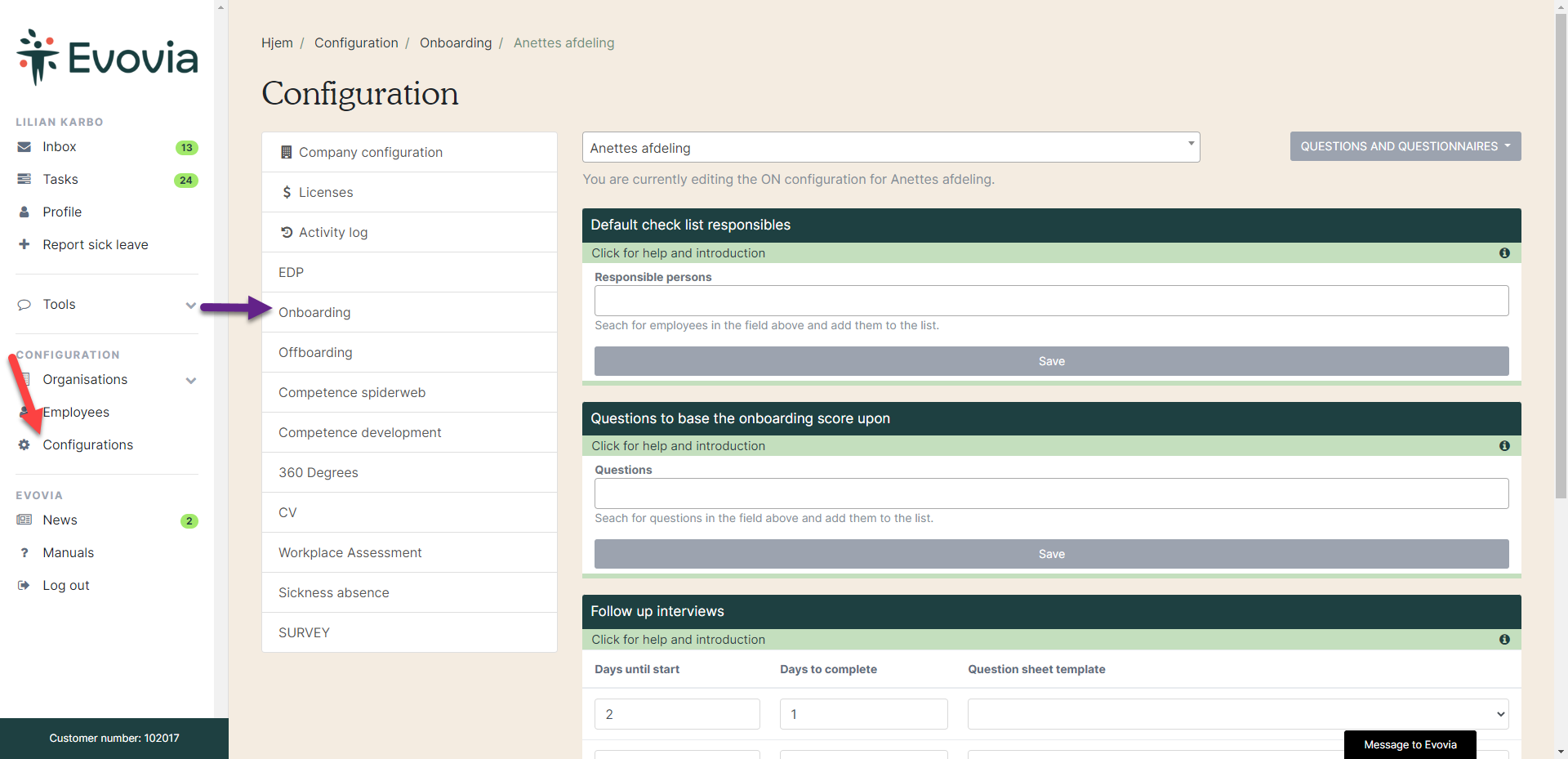Open Organisations in sidebar
Image resolution: width=1568 pixels, height=759 pixels.
[85, 379]
